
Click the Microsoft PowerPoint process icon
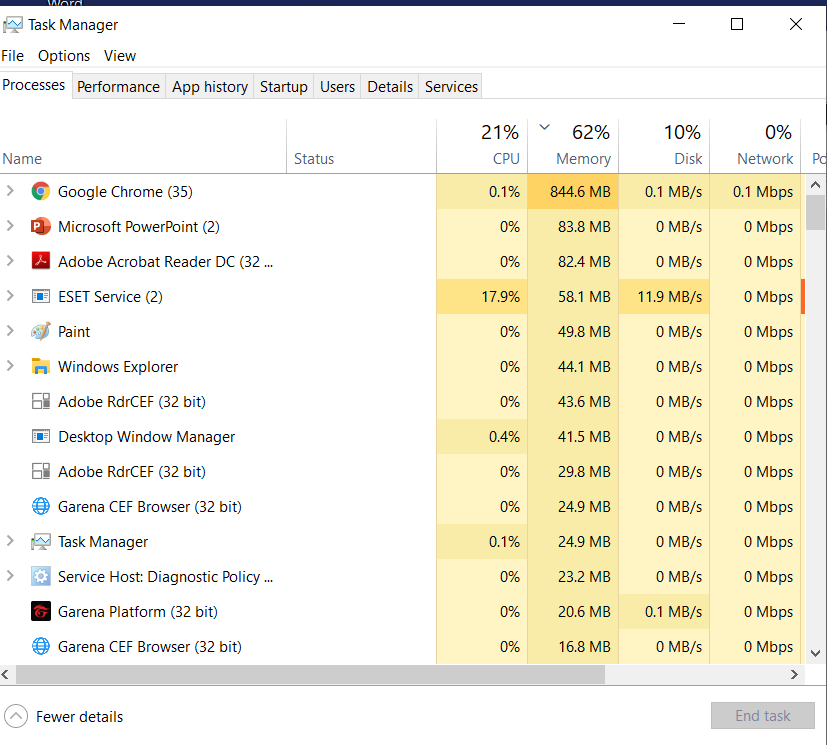pos(41,227)
